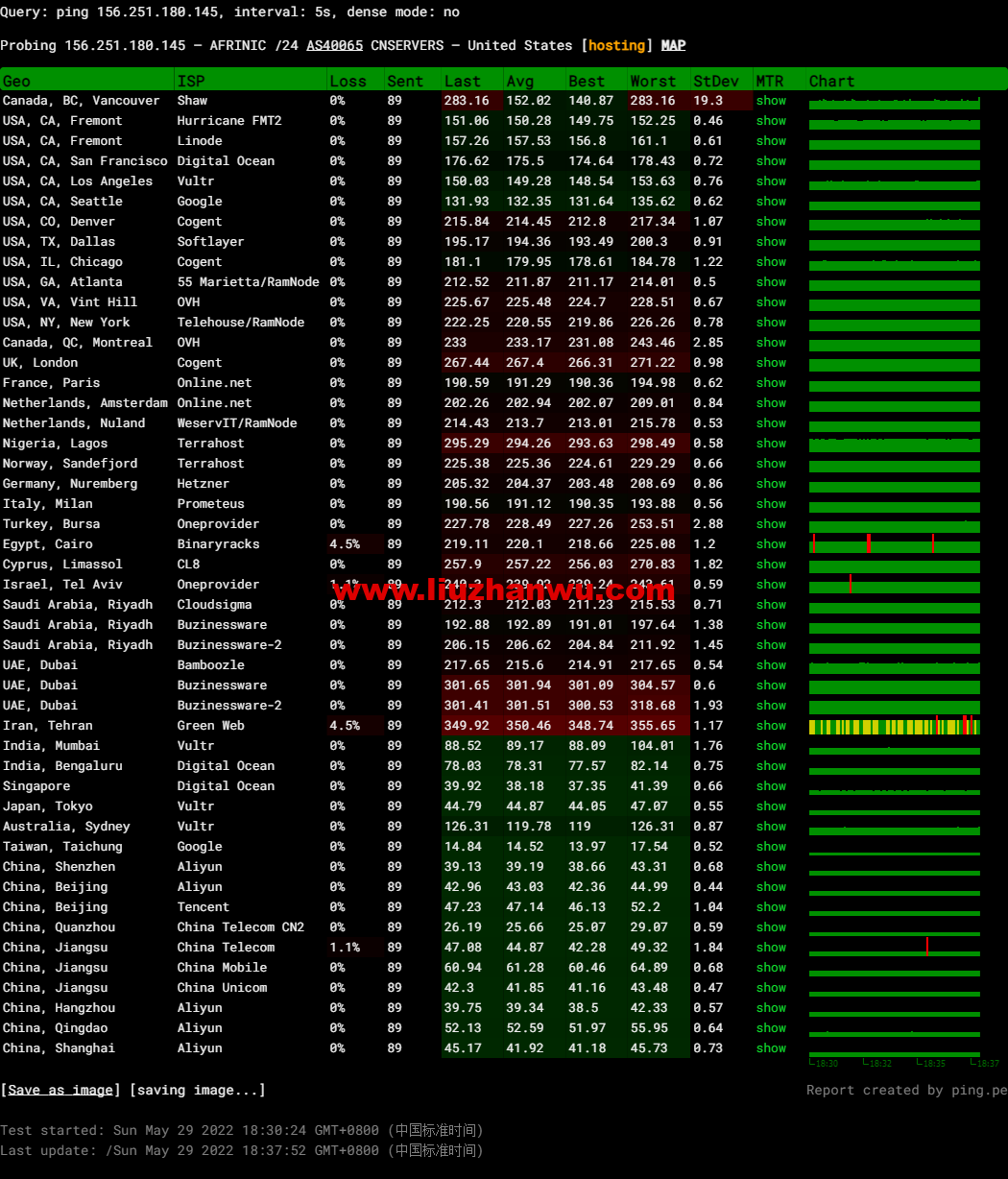
Task: Show MTR for Nigeria, Lagos row
Action: point(771,444)
